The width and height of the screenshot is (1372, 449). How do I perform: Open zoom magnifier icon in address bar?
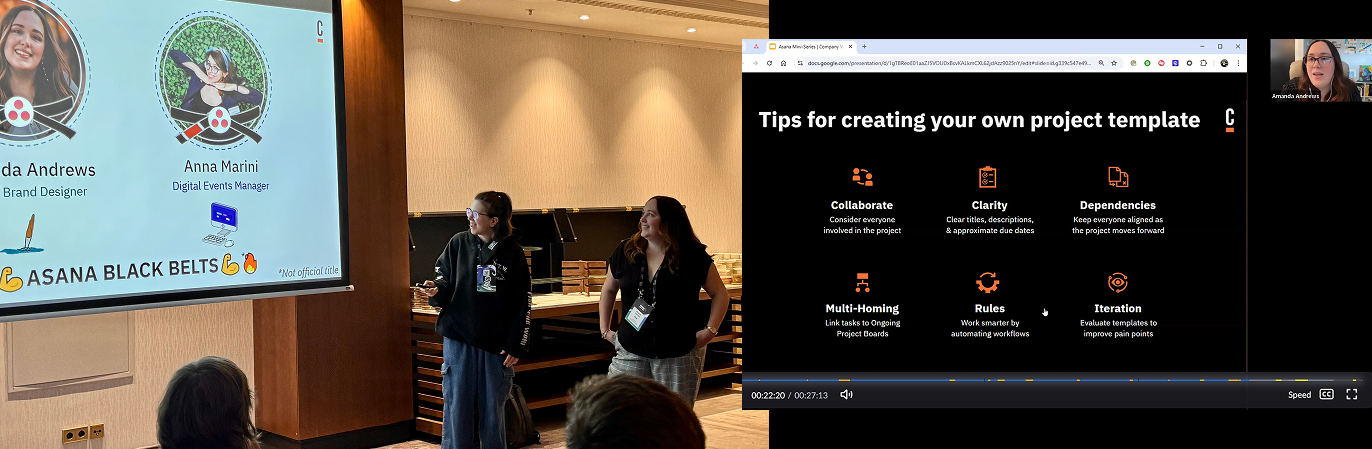[x=1101, y=63]
